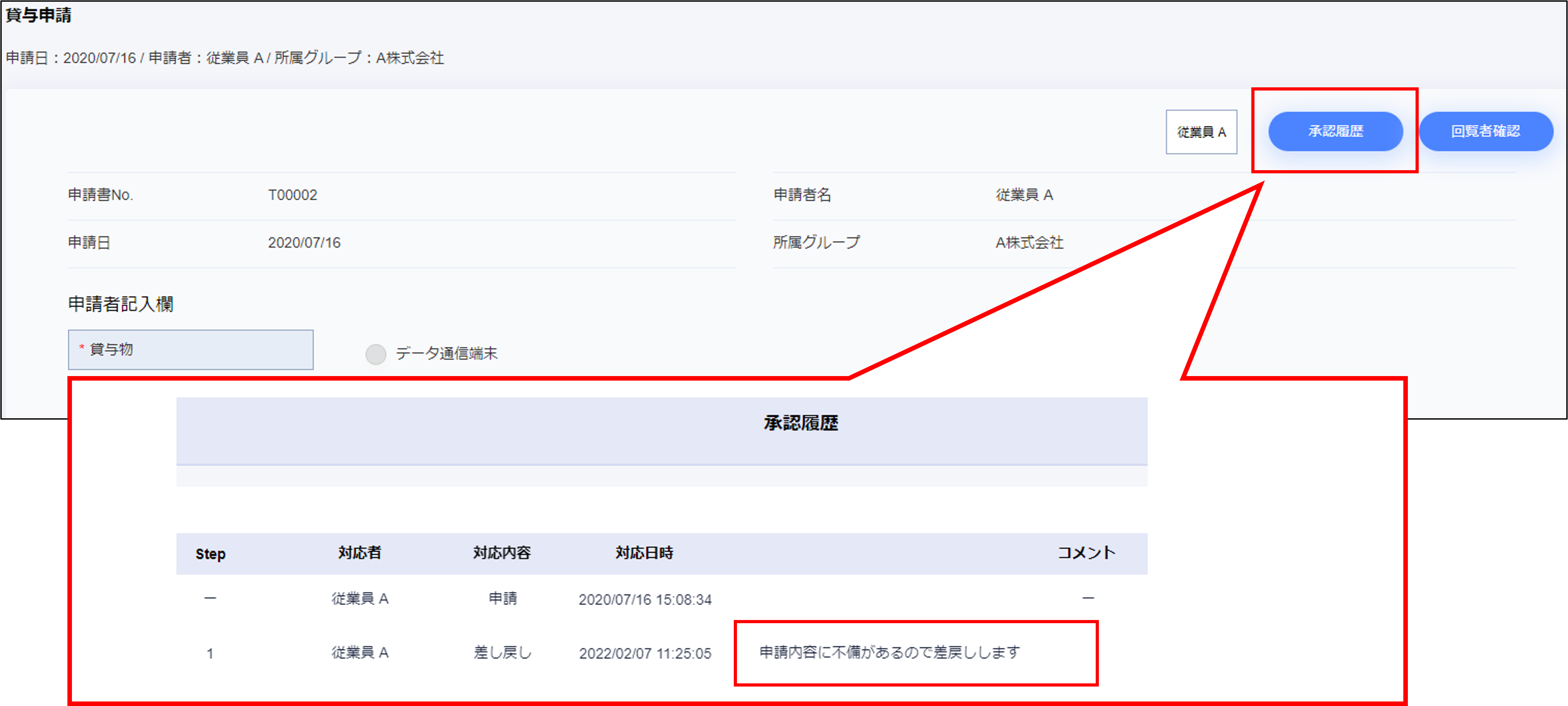Screen dimensions: 1568x706
Task: Click the 対応者 column header
Action: click(360, 553)
